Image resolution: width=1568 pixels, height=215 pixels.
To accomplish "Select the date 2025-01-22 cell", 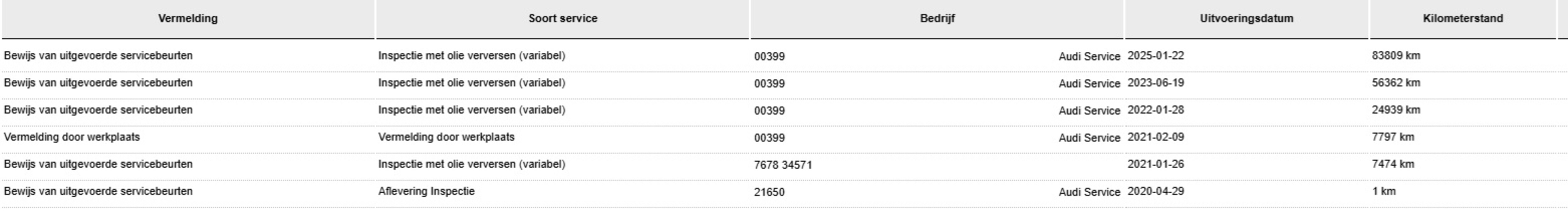I will click(x=1155, y=56).
